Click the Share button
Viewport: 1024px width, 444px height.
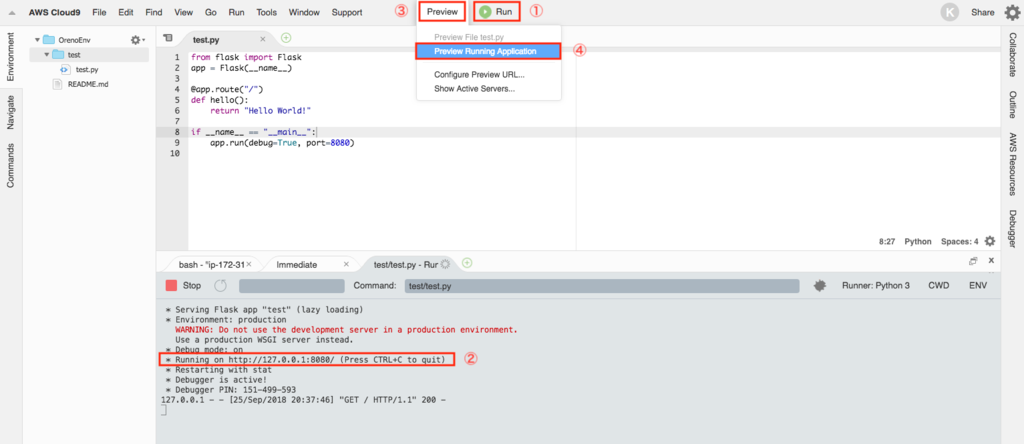click(x=983, y=12)
